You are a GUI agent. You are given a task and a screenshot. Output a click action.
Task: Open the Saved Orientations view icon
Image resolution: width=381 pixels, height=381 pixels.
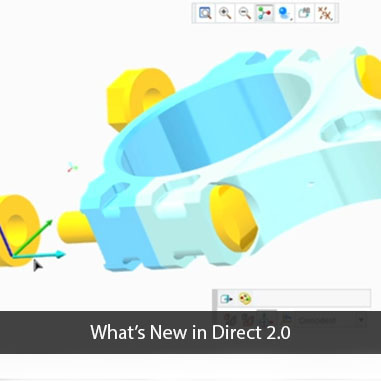(304, 13)
